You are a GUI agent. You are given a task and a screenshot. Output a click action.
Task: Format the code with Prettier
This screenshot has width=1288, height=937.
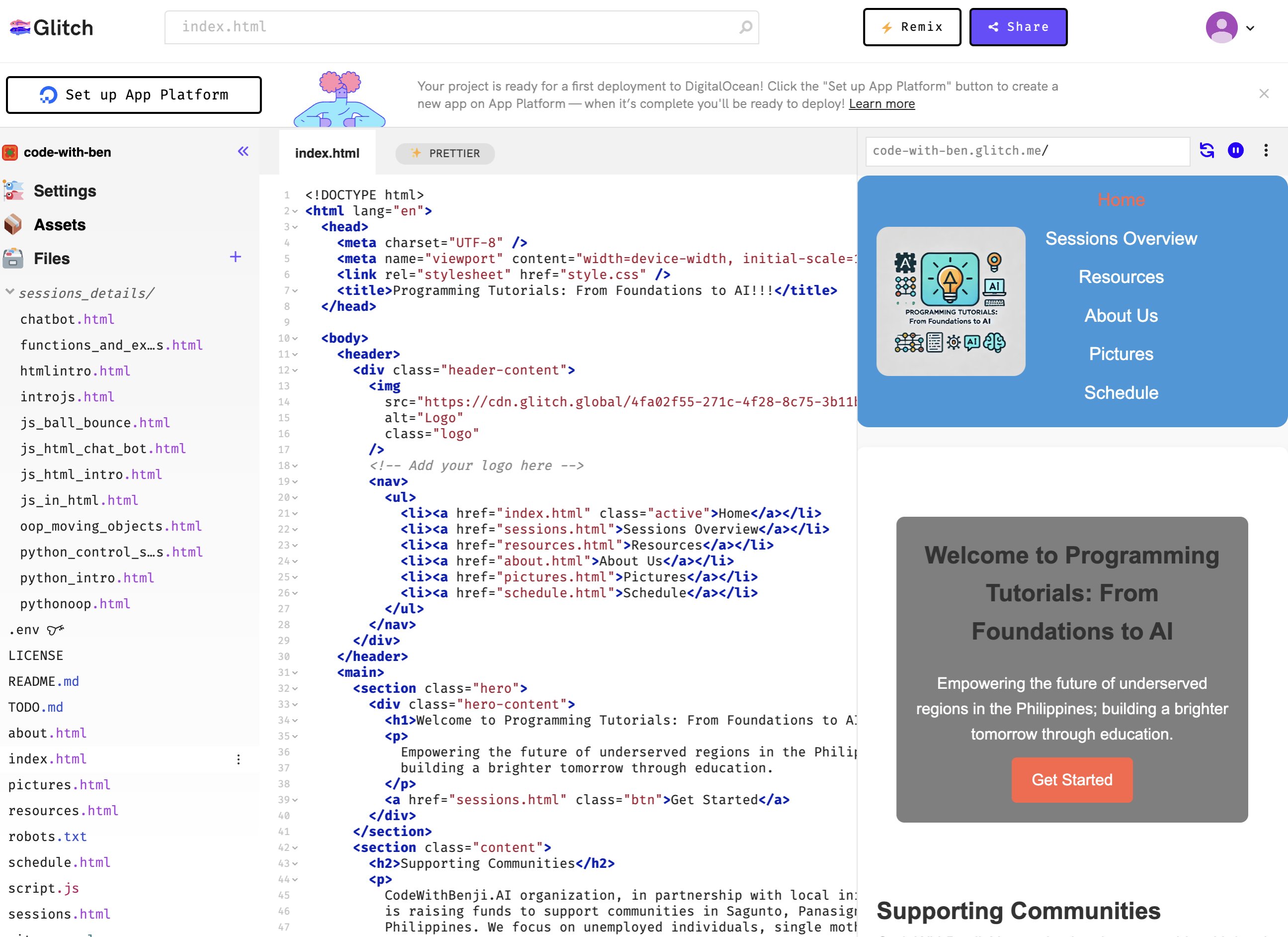pyautogui.click(x=445, y=153)
